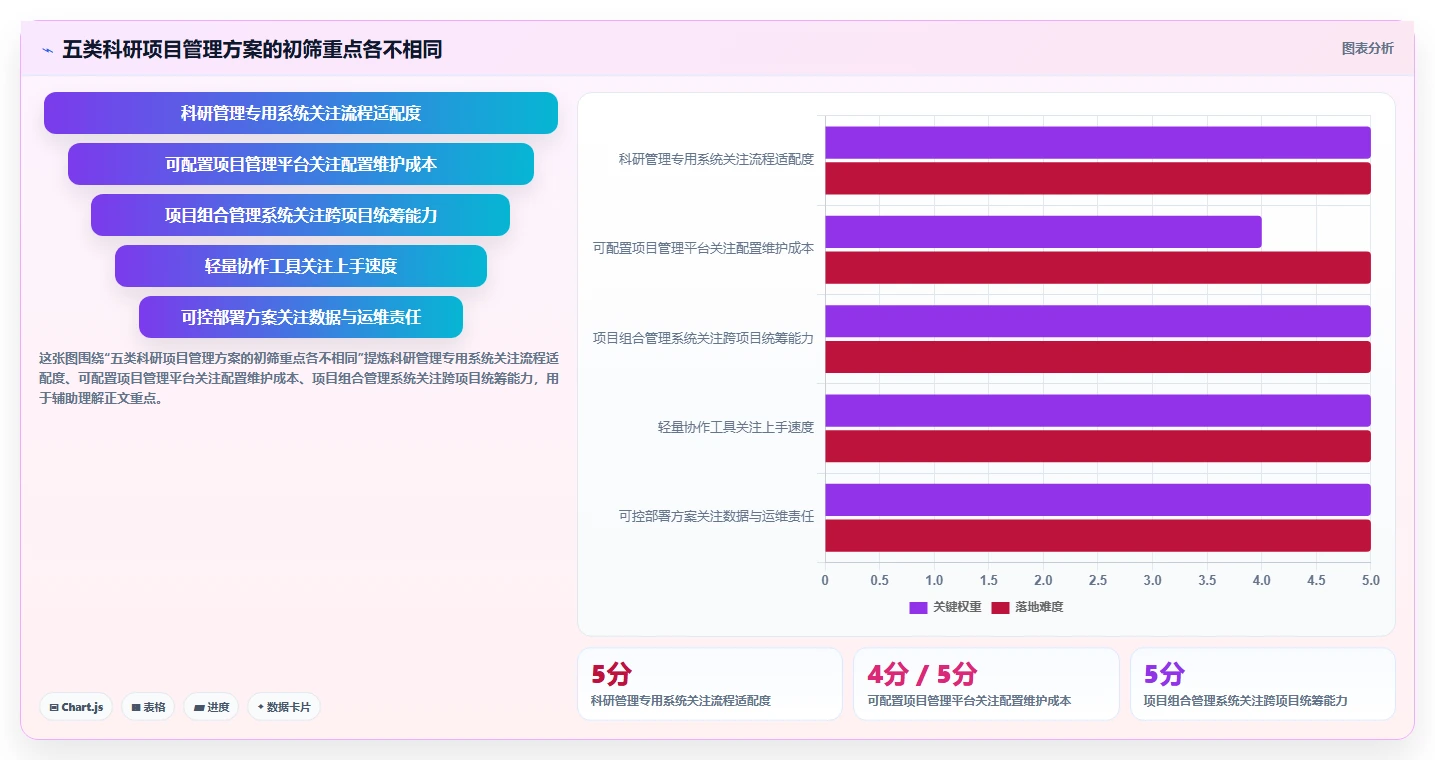Screen dimensions: 1435x760
Task: Open the 5分 项目组合管理系统 data card
Action: point(1262,684)
